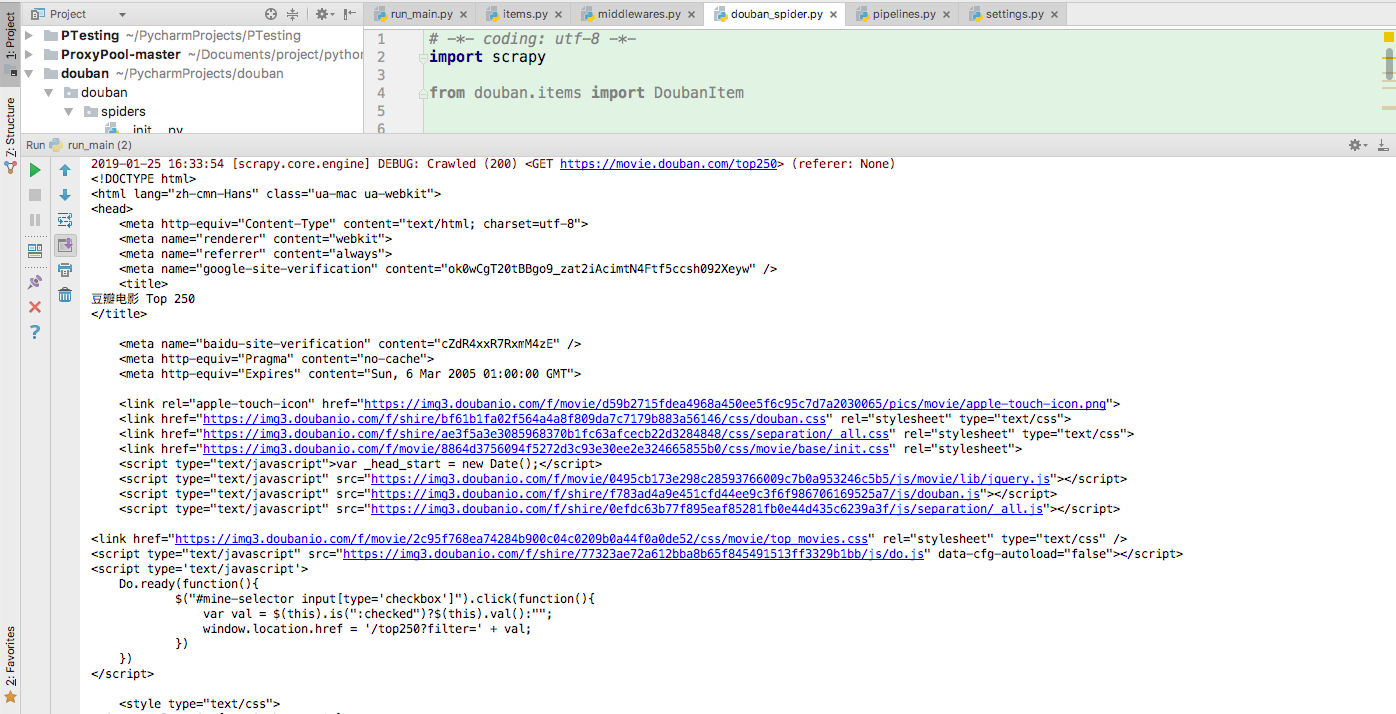
Task: Open help with the blue question mark icon
Action: click(35, 332)
